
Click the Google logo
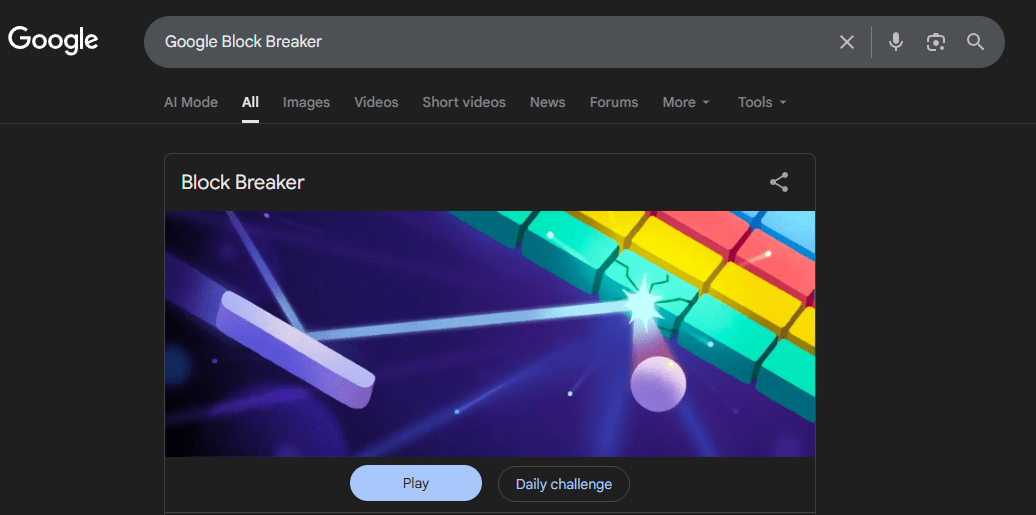[53, 40]
